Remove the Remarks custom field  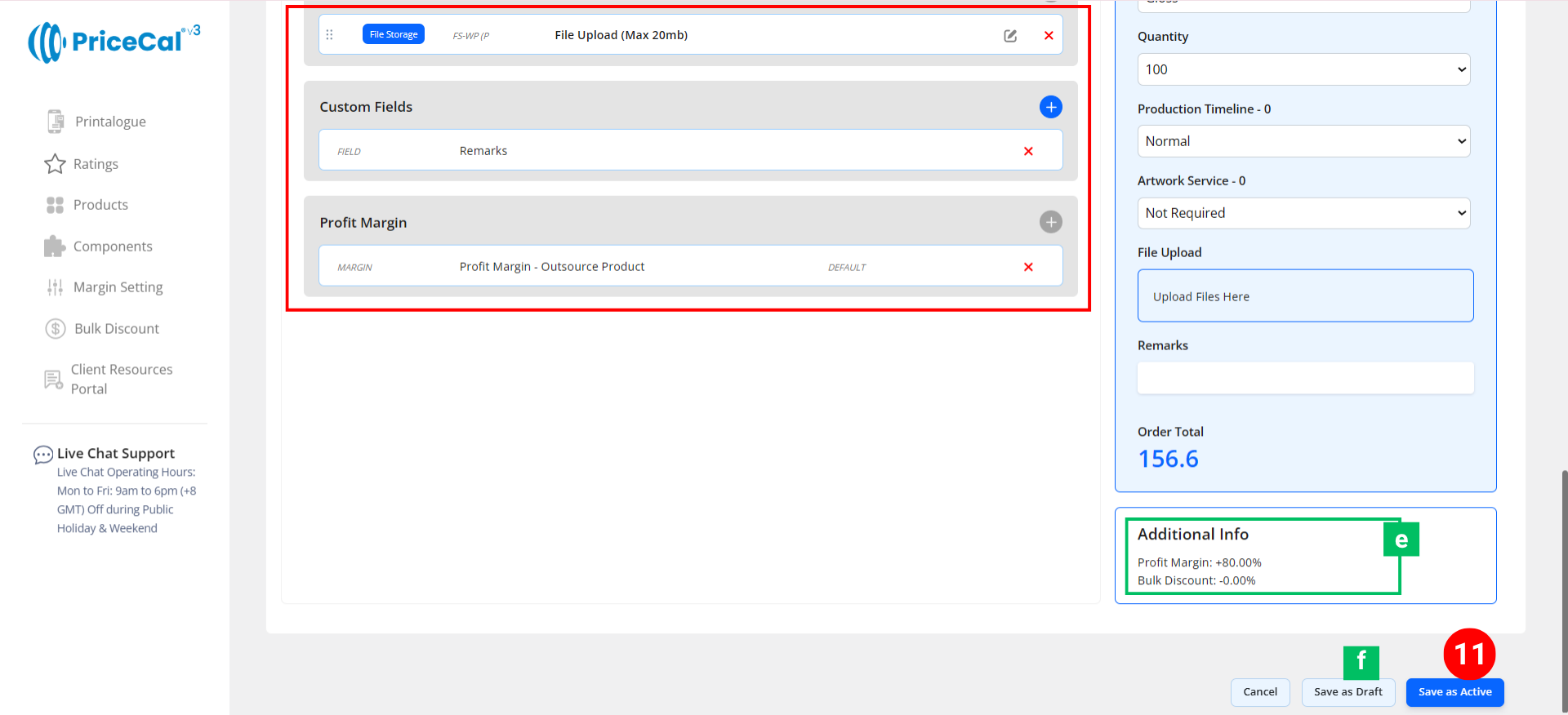(1028, 151)
